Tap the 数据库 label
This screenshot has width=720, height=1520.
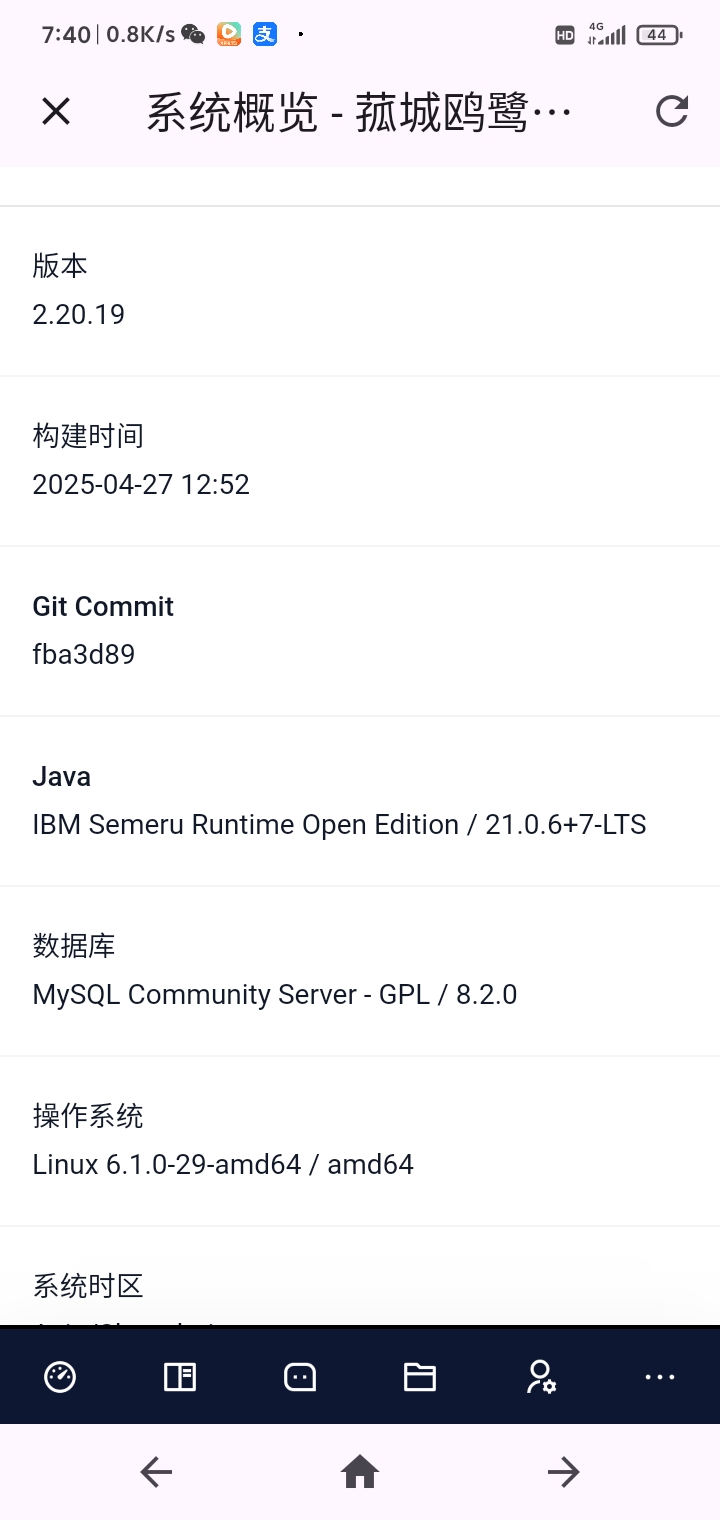(x=74, y=946)
